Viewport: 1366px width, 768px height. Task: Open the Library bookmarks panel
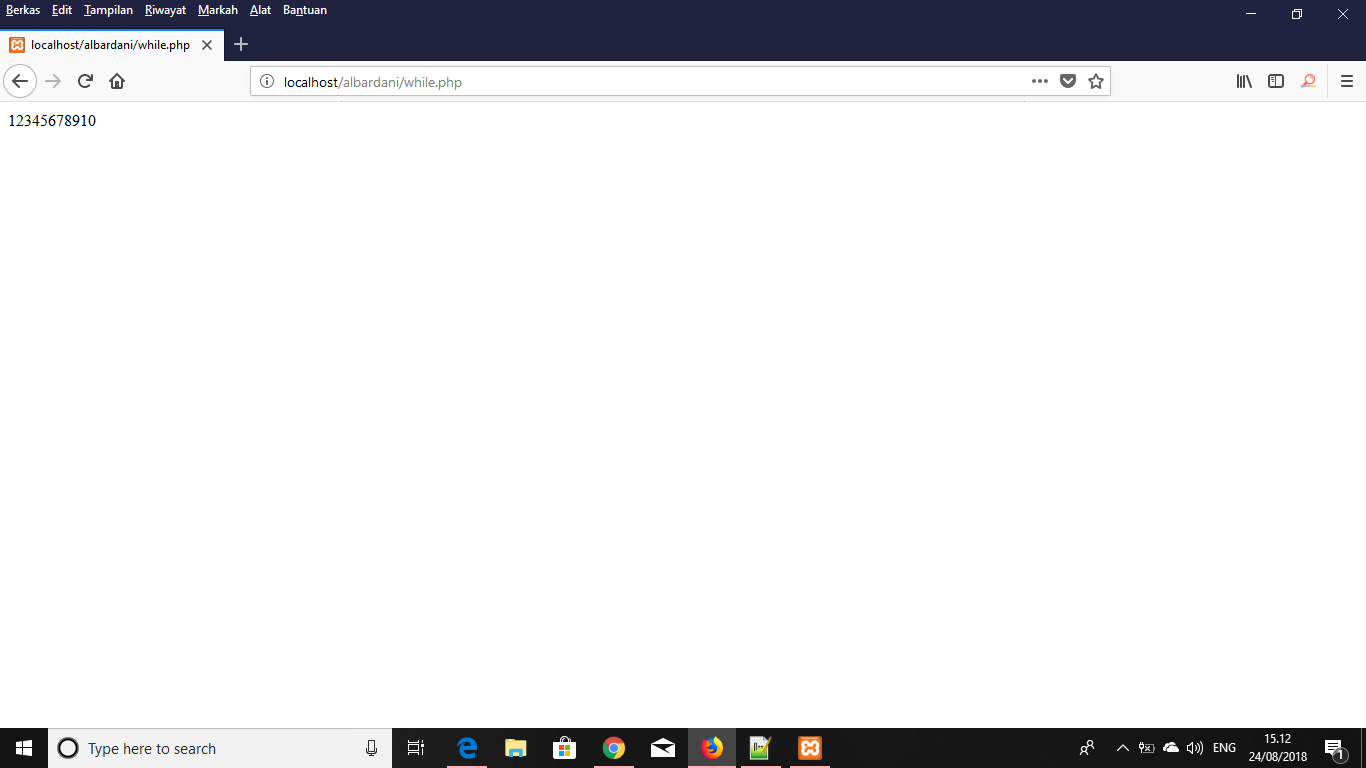[x=1244, y=81]
